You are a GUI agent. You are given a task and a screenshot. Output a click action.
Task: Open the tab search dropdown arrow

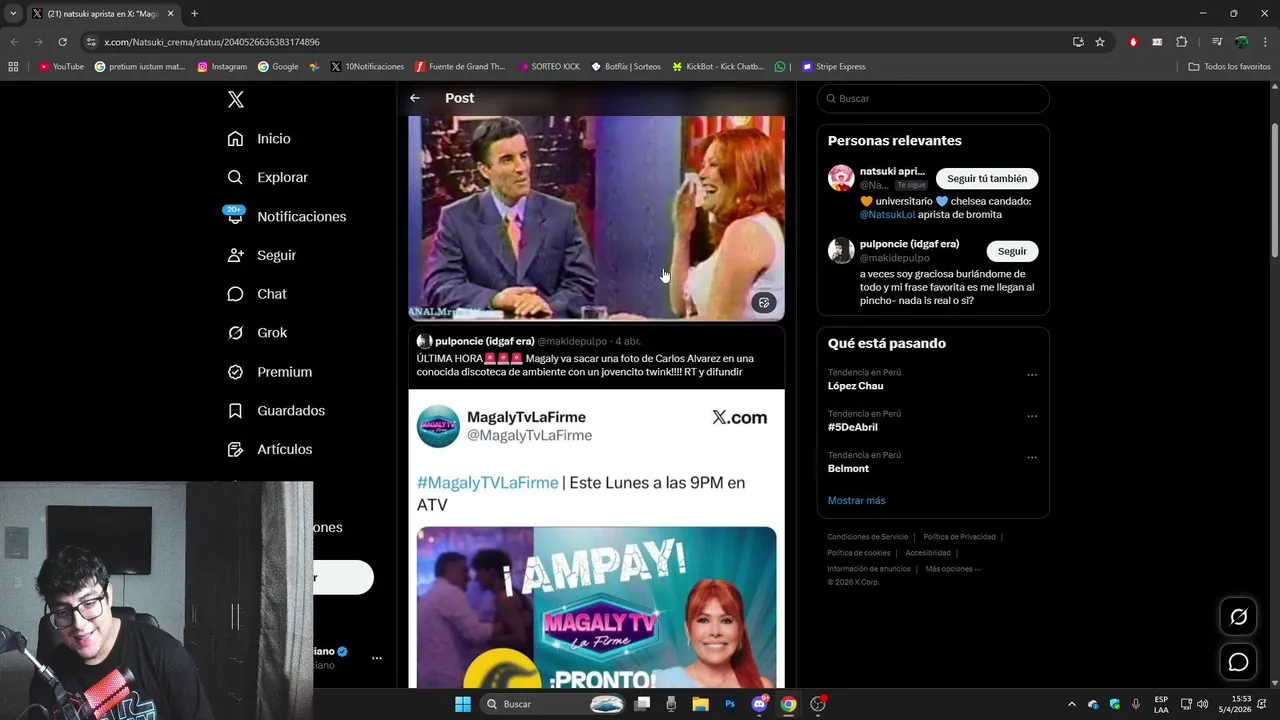(x=13, y=14)
